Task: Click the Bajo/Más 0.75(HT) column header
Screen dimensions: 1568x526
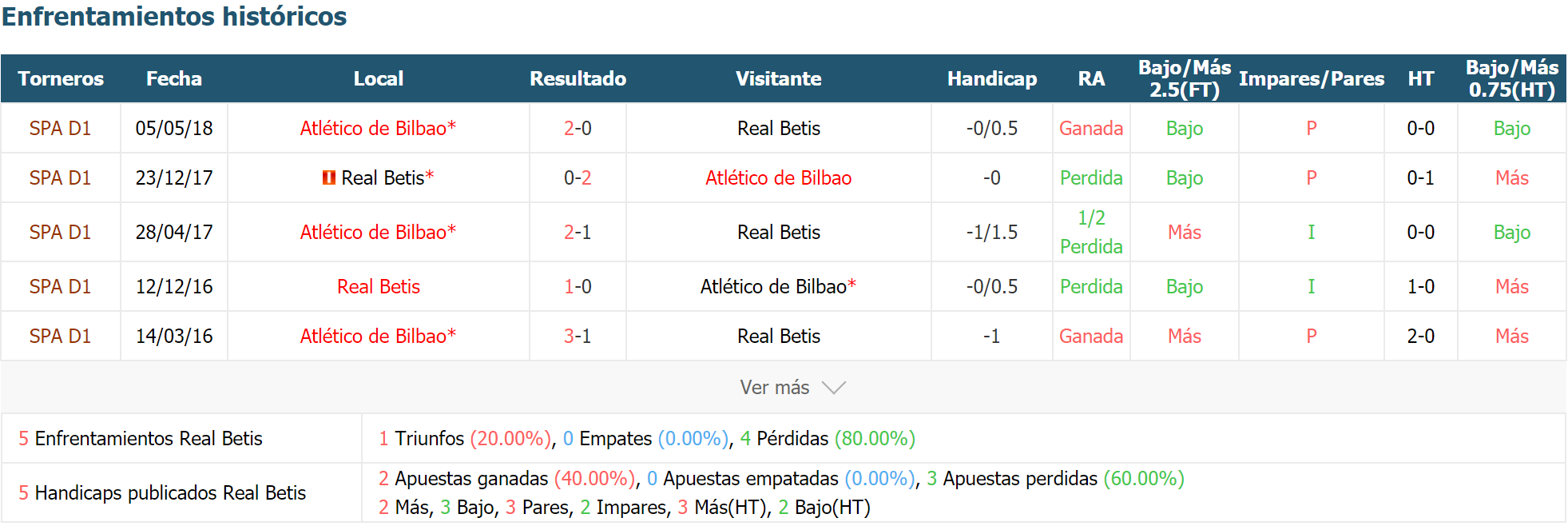Action: 1512,78
